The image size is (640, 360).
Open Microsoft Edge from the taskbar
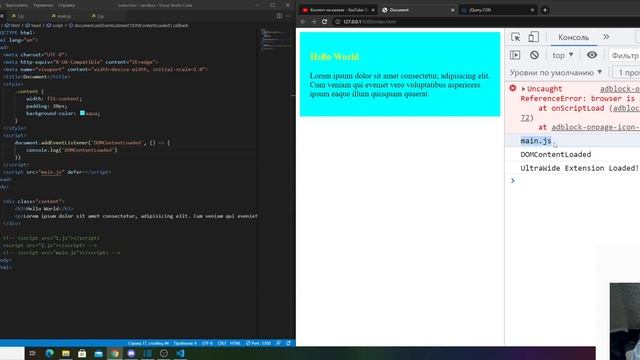[49, 353]
